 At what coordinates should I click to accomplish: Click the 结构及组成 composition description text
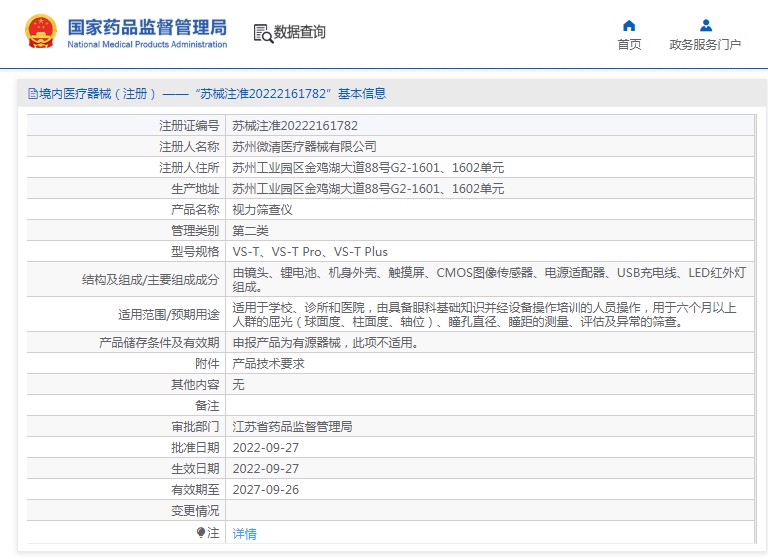(489, 279)
